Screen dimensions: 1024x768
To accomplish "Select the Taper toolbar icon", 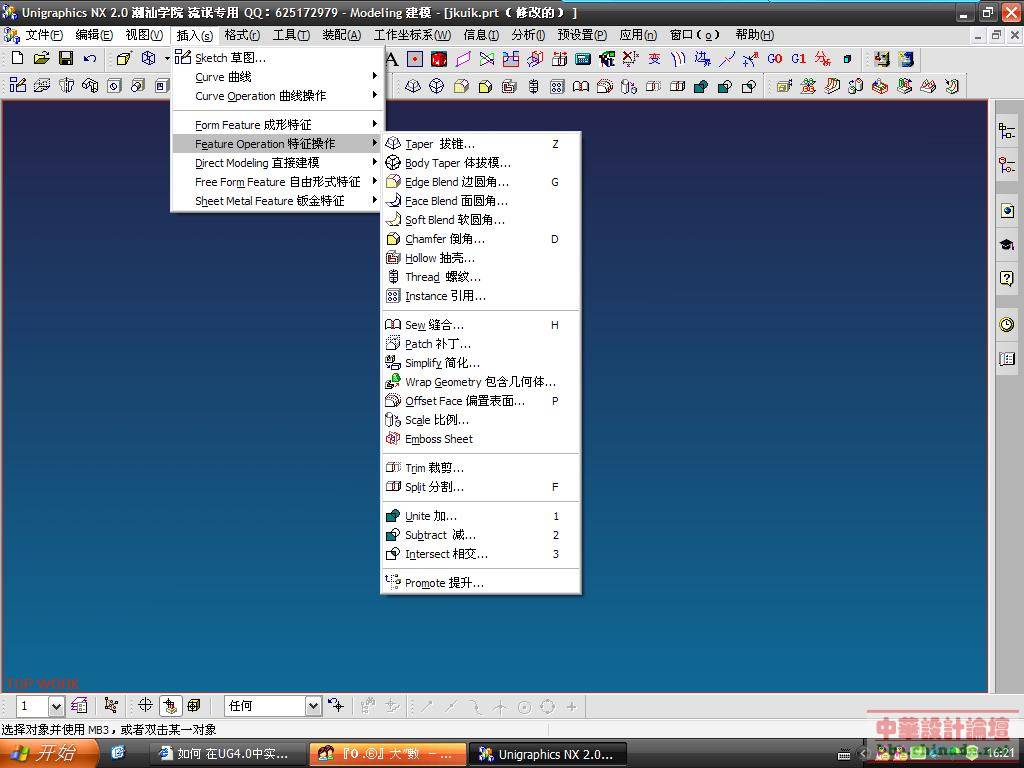I will click(x=412, y=86).
